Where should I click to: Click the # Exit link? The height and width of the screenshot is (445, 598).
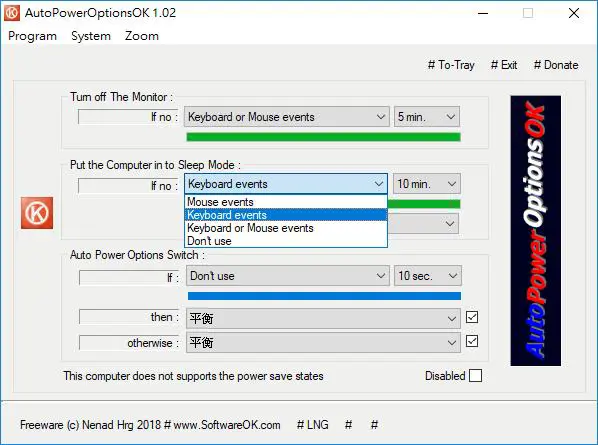(504, 65)
